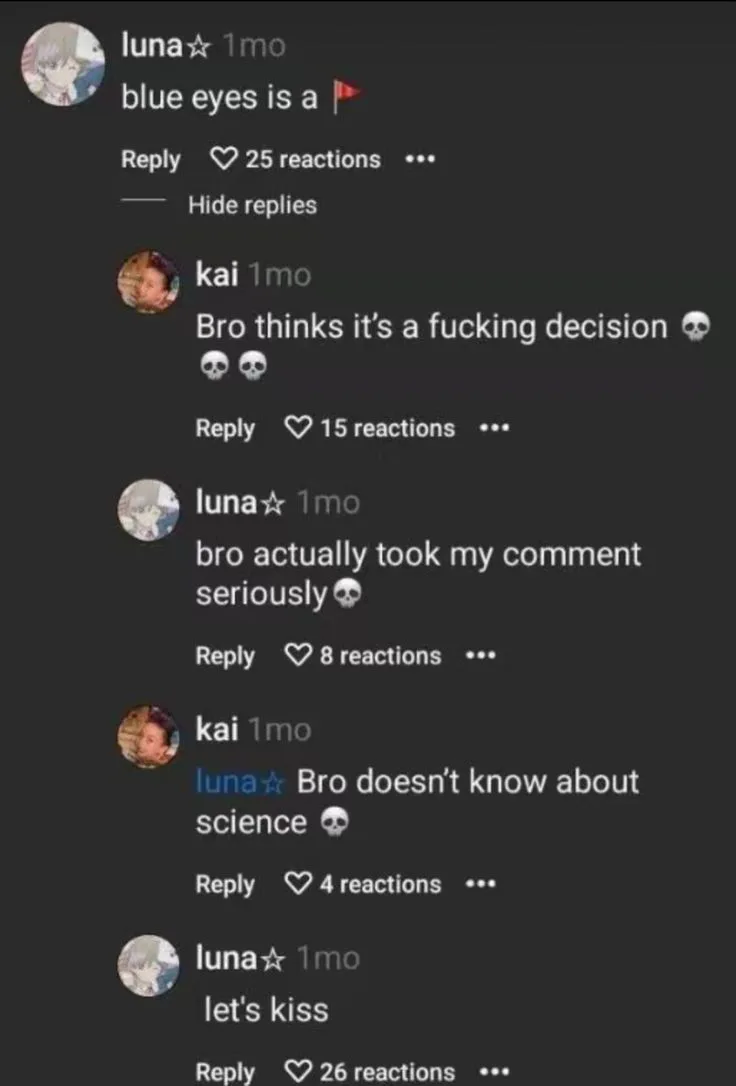Open more options for 'blue eyes' comment
Viewport: 736px width, 1086px height.
[420, 159]
